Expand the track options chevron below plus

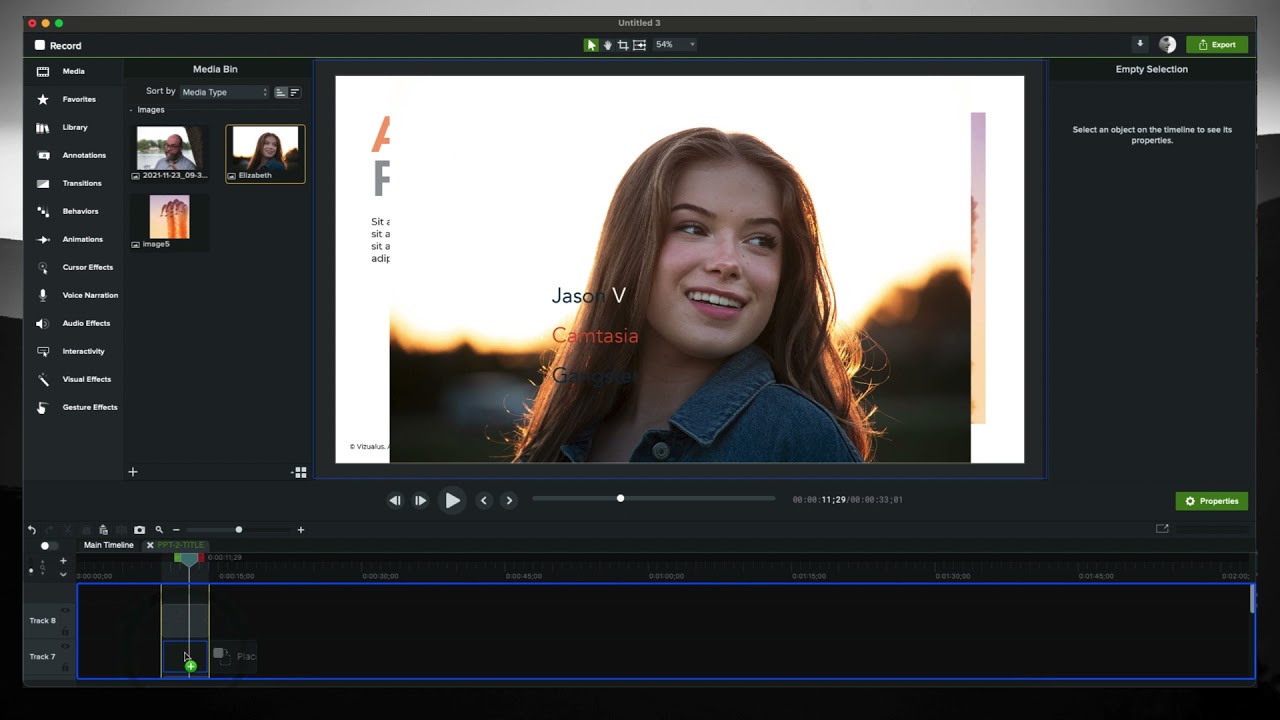[63, 574]
